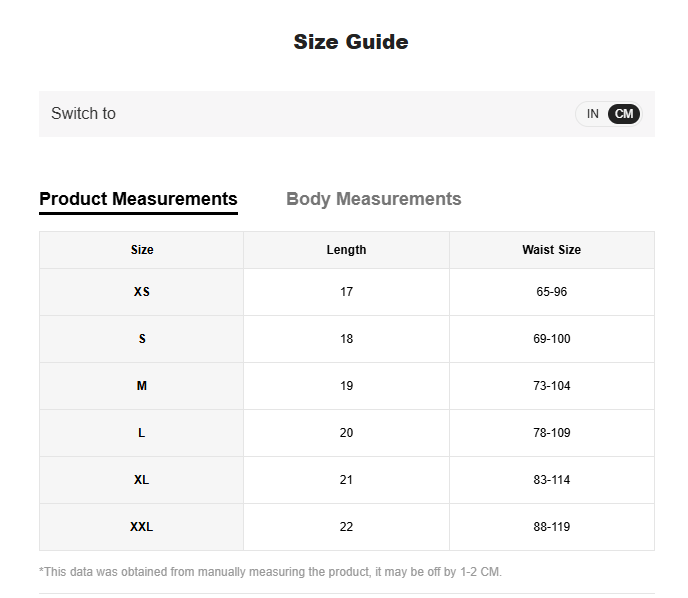The image size is (688, 598).
Task: Open the Body Measurements tab
Action: click(x=373, y=199)
